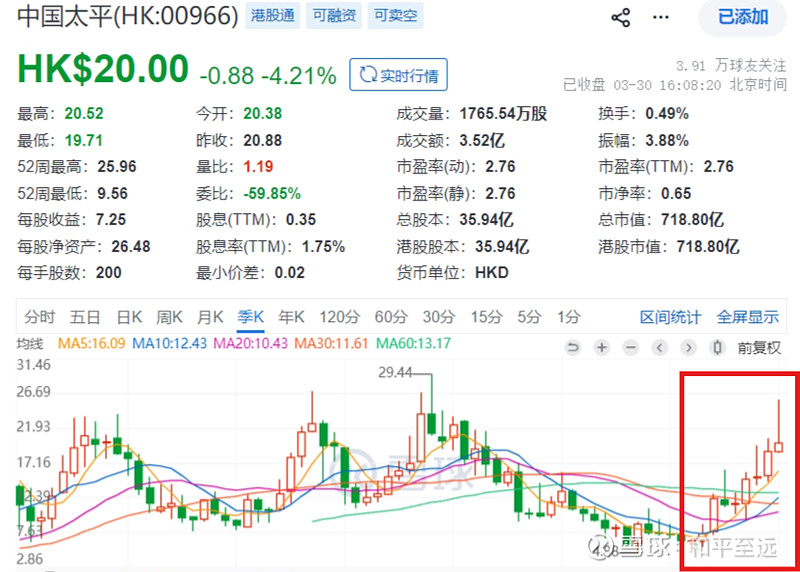Click the 成交量 value 1765.54万股
The image size is (800, 572).
point(503,114)
